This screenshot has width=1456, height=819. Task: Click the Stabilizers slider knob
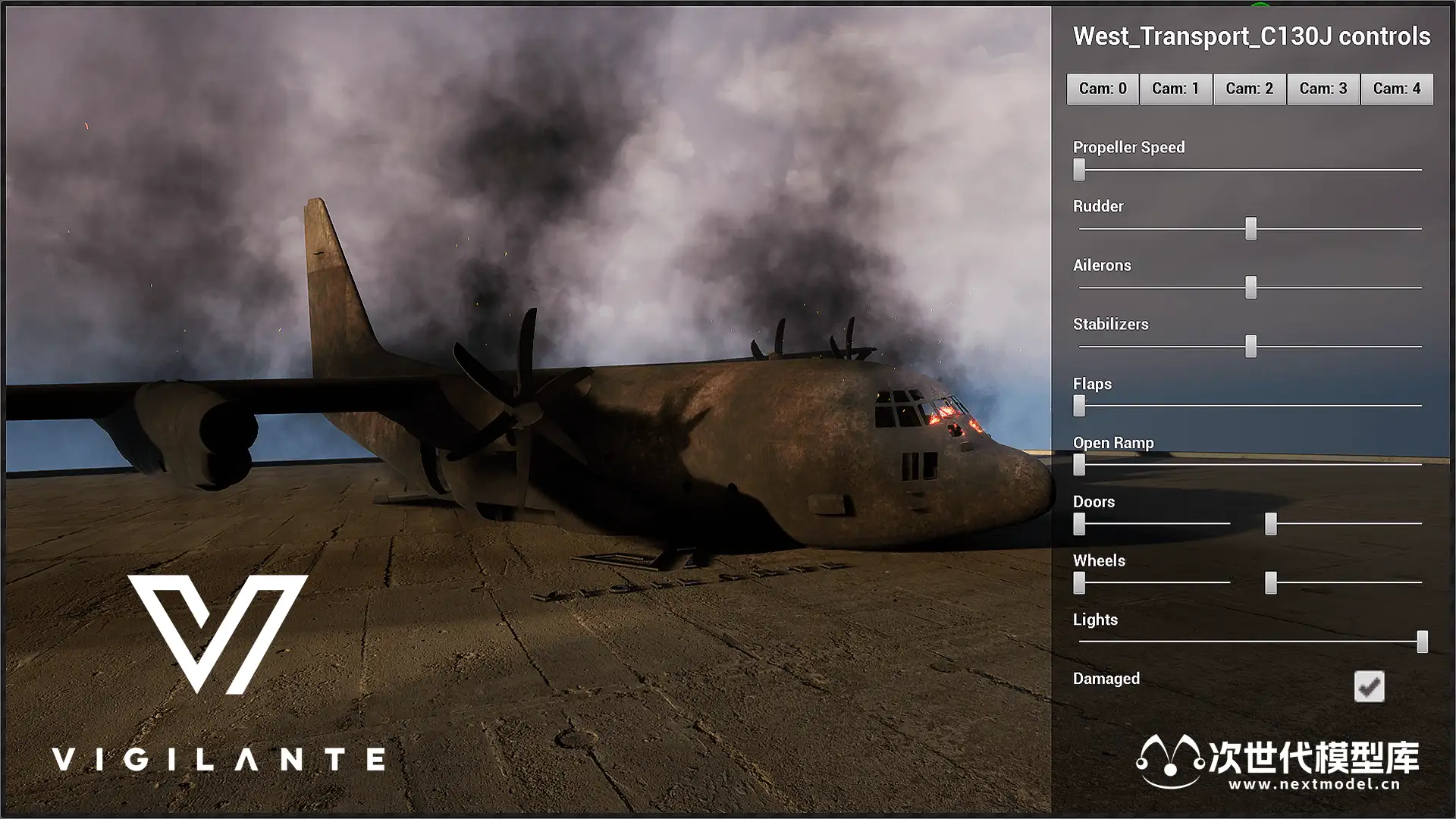coord(1250,347)
